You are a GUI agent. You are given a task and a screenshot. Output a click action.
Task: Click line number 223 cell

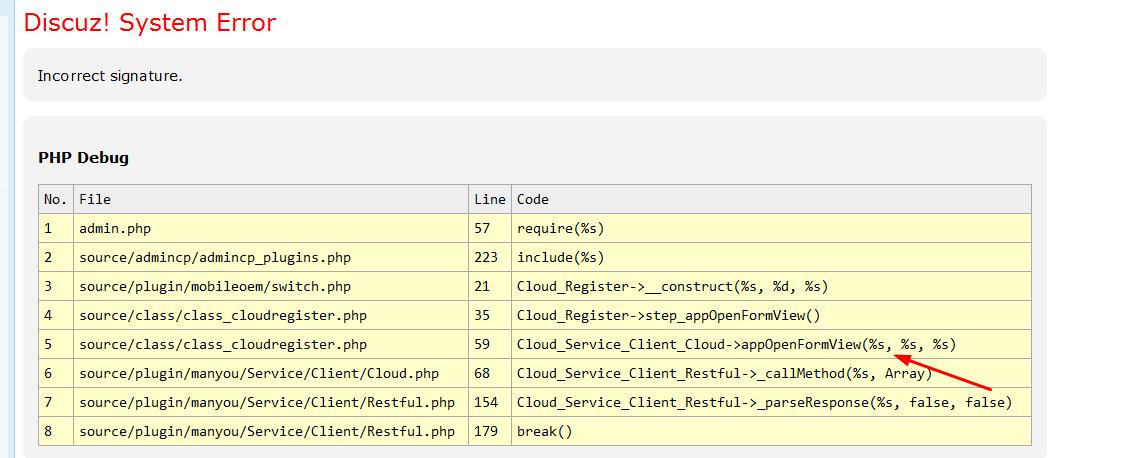pos(490,257)
